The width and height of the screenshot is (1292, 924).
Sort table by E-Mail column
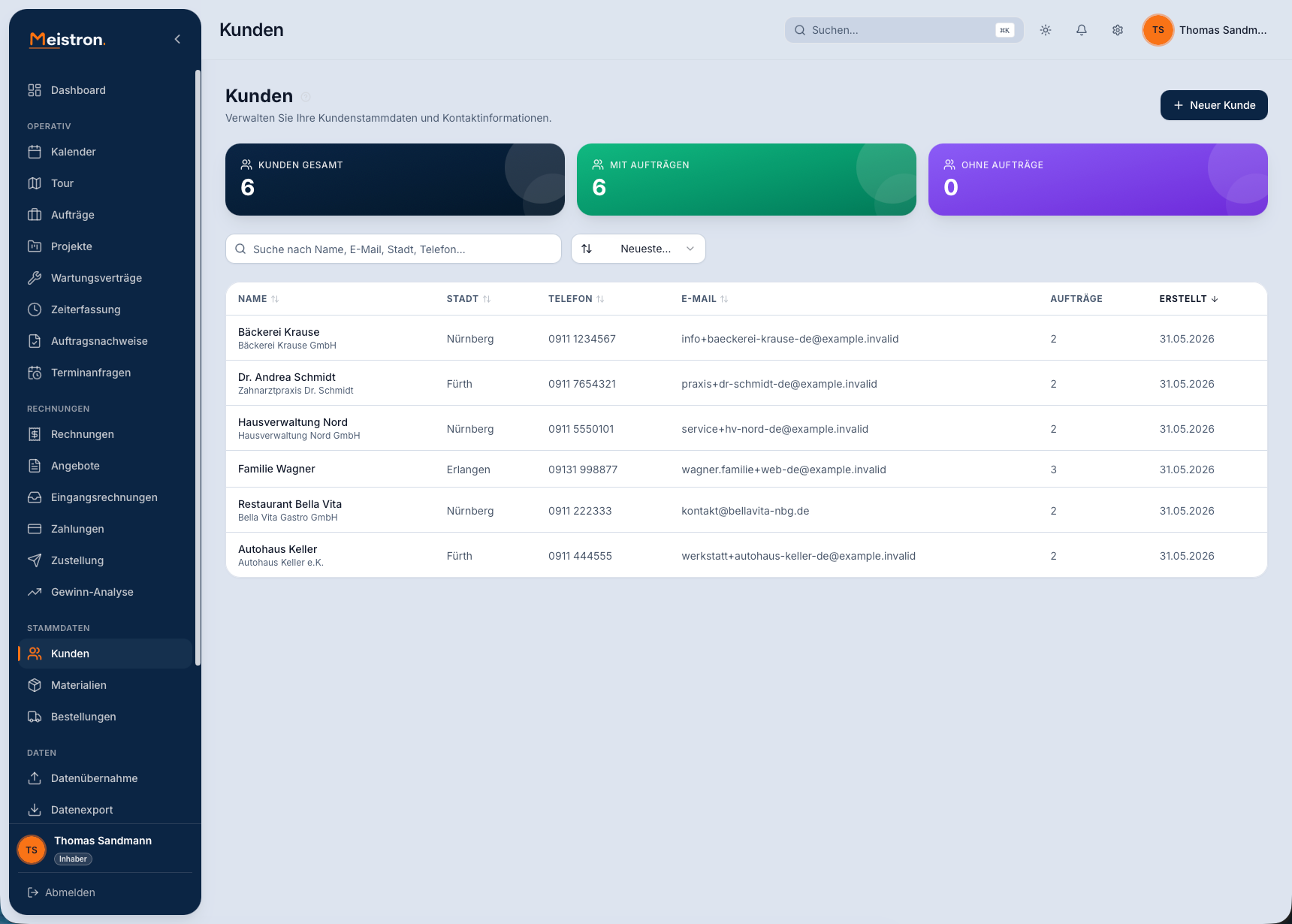(705, 299)
